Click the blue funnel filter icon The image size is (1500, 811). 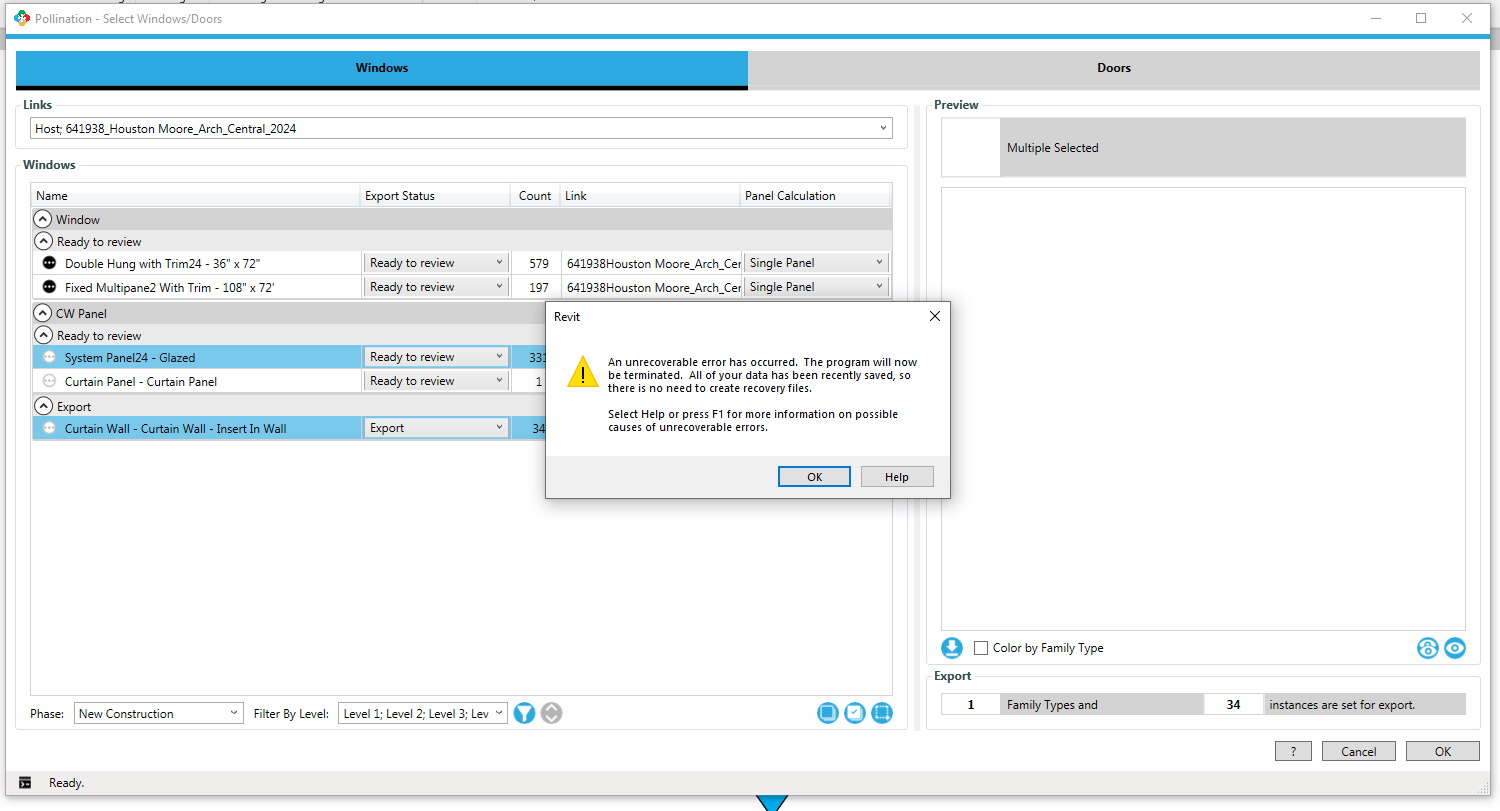524,713
